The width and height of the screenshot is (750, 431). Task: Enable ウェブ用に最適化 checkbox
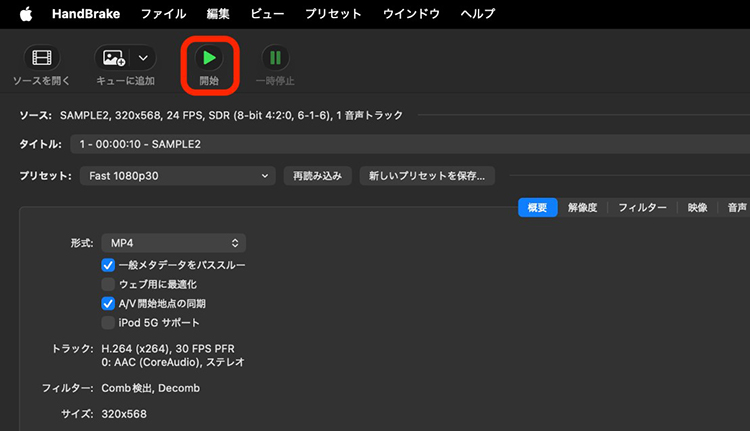pos(108,284)
